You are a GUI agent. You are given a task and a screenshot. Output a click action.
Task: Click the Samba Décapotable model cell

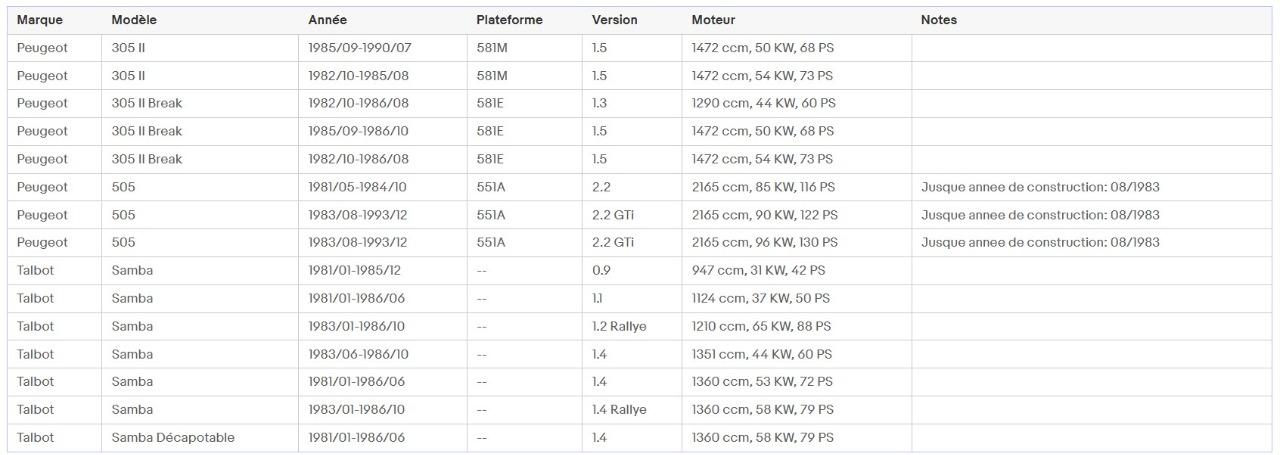173,437
